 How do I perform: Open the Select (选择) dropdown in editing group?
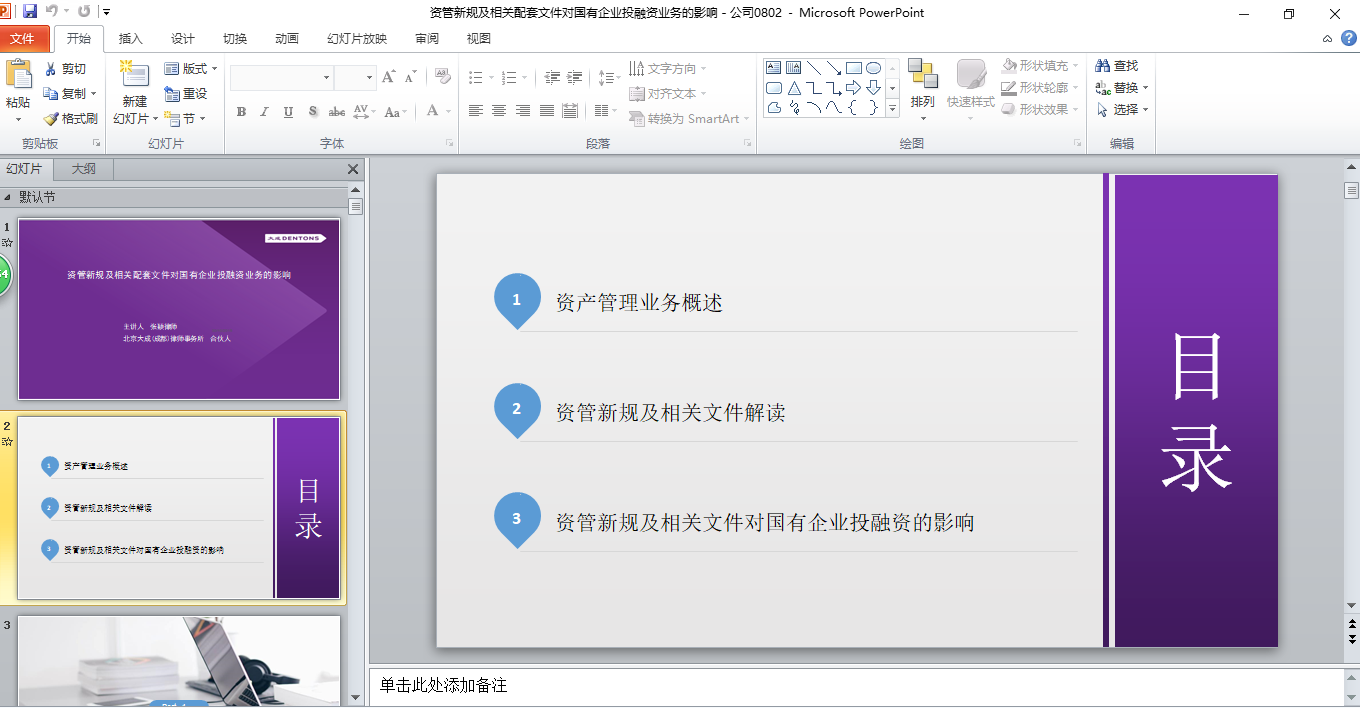[x=1123, y=110]
